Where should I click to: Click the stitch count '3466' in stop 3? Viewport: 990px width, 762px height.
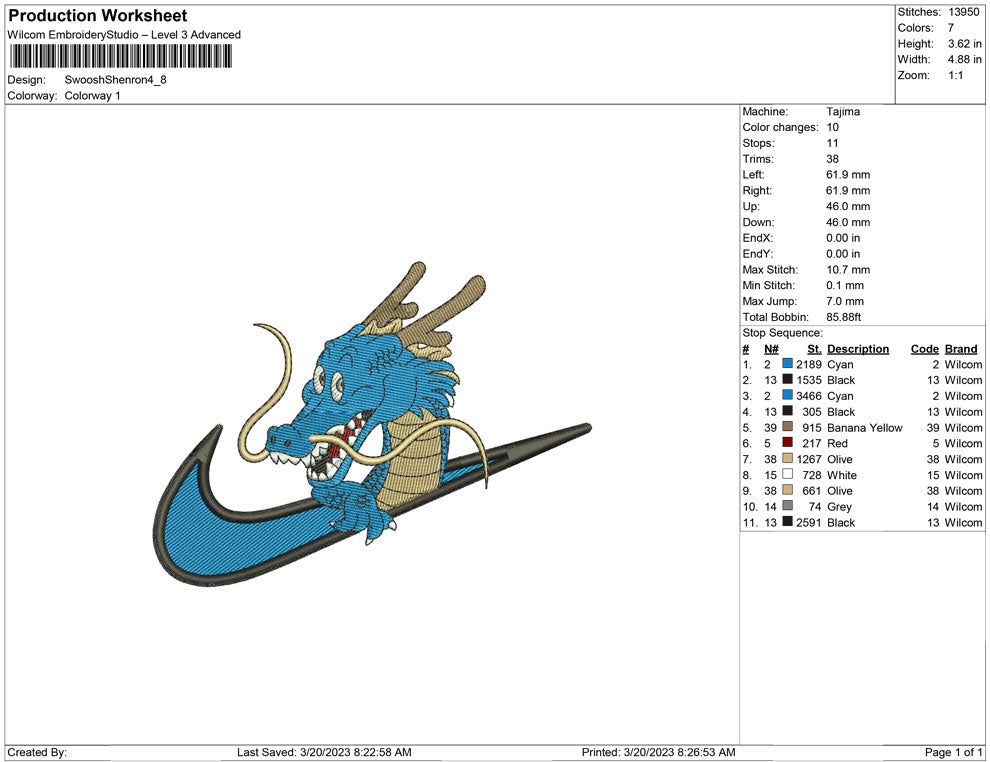click(x=809, y=396)
